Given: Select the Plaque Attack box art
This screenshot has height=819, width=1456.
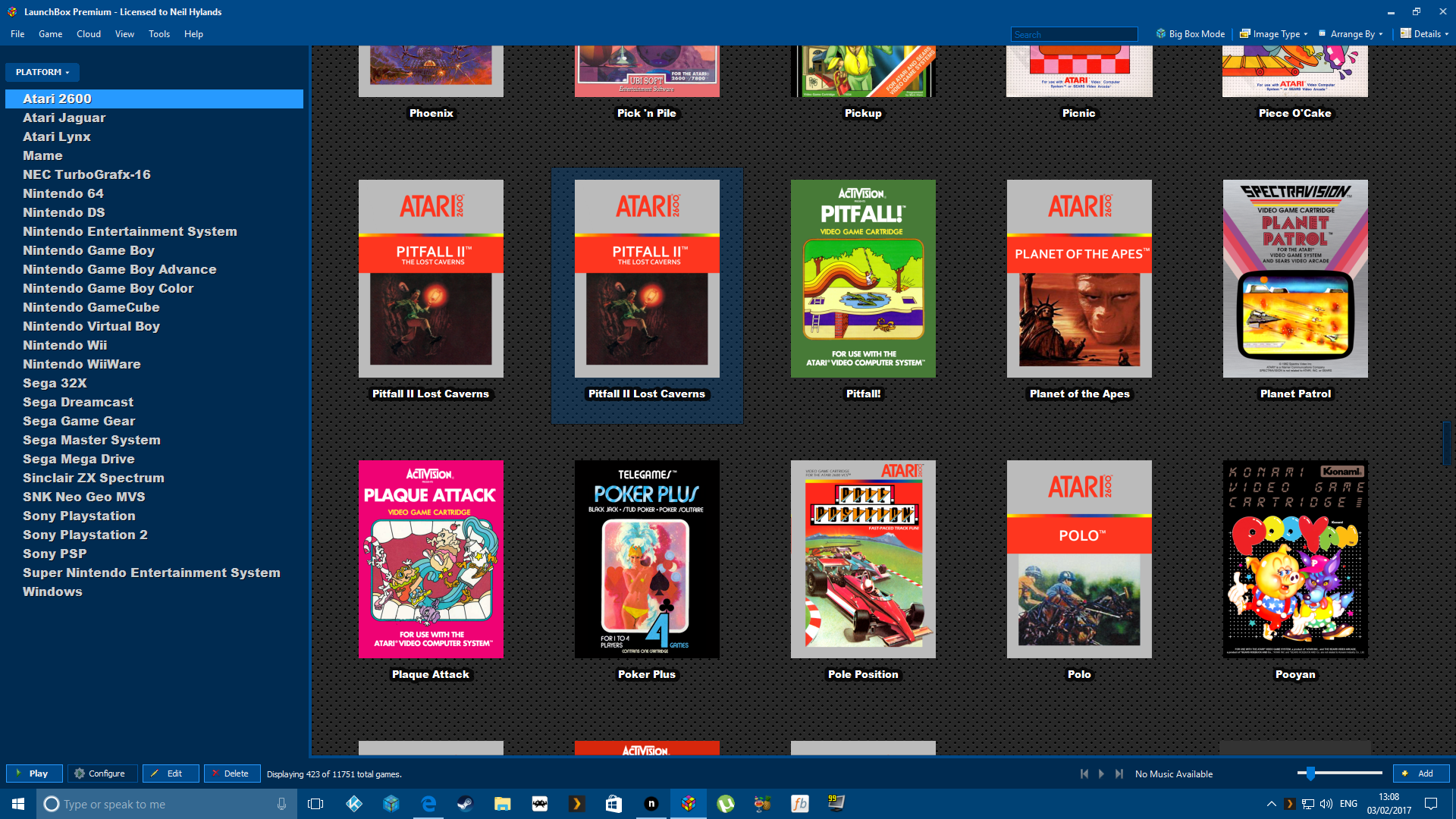Looking at the screenshot, I should [x=431, y=559].
